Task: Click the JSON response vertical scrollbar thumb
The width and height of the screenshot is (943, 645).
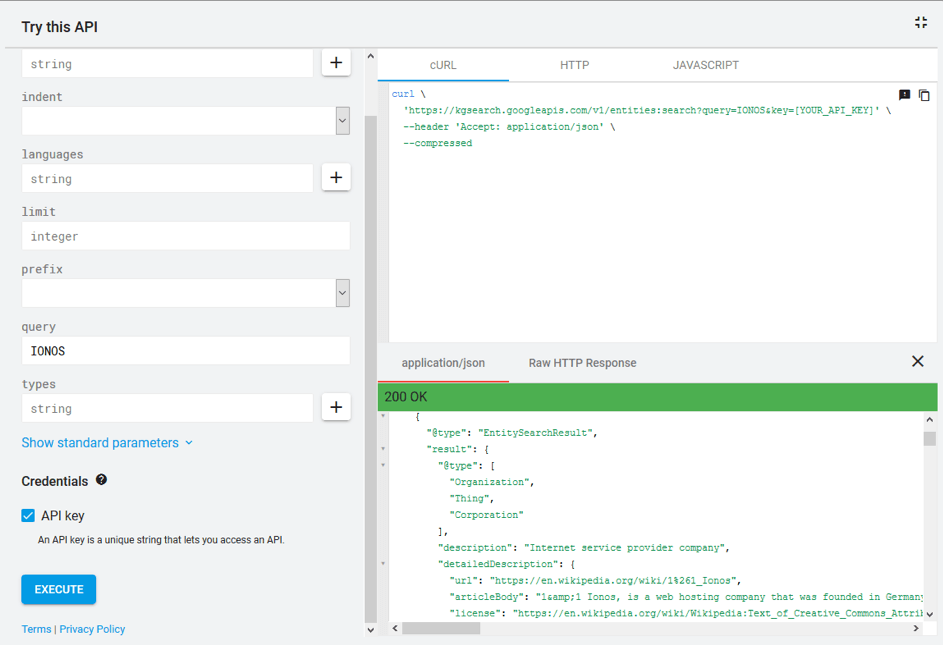Action: 930,439
